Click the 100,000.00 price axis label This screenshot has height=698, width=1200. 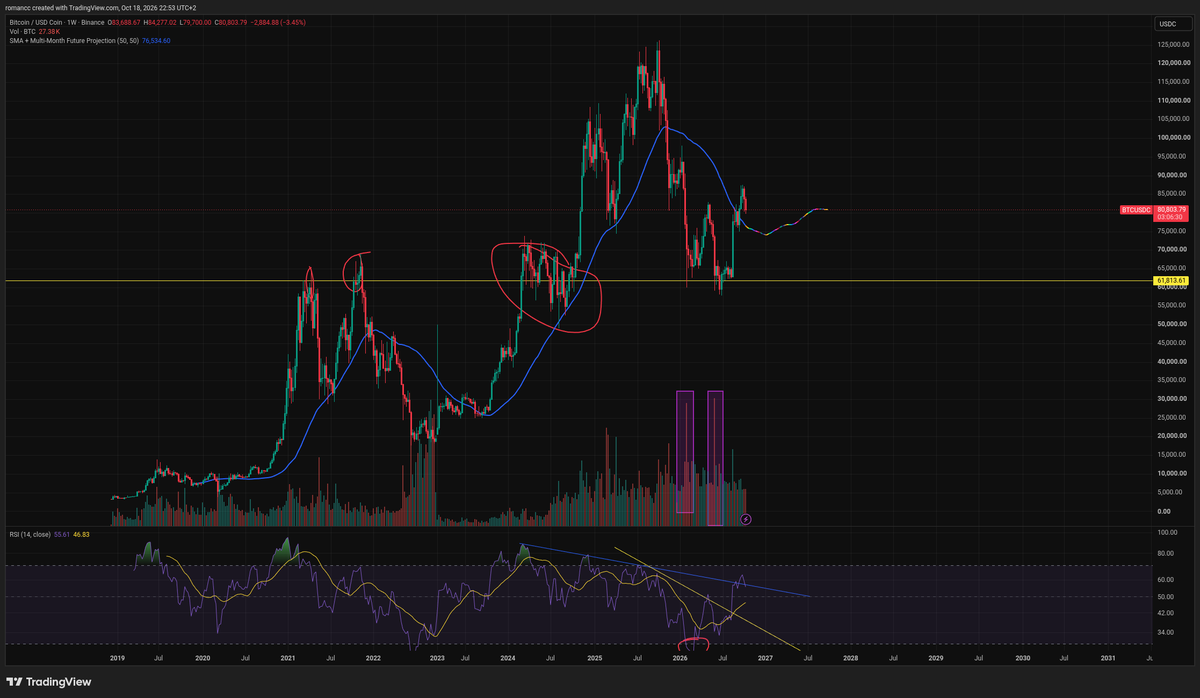coord(1172,138)
